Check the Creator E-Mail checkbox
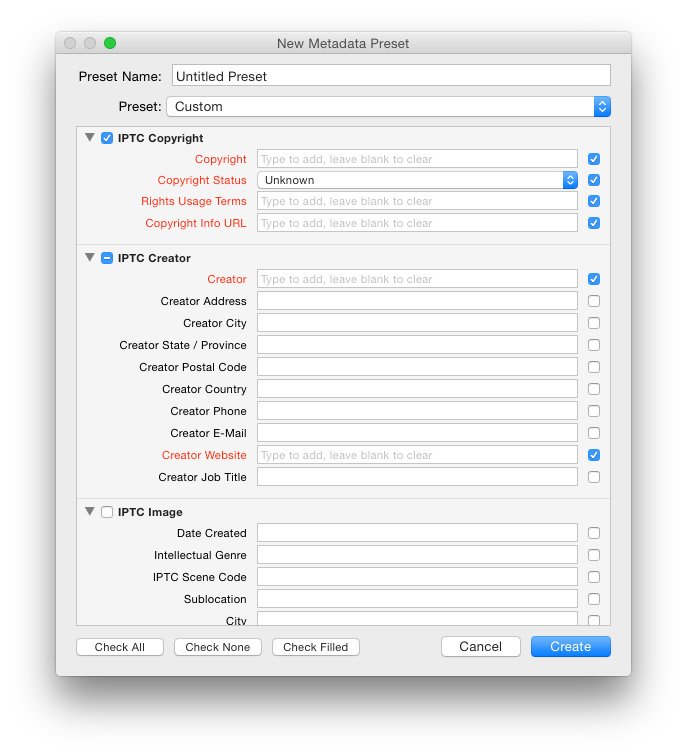 tap(594, 433)
